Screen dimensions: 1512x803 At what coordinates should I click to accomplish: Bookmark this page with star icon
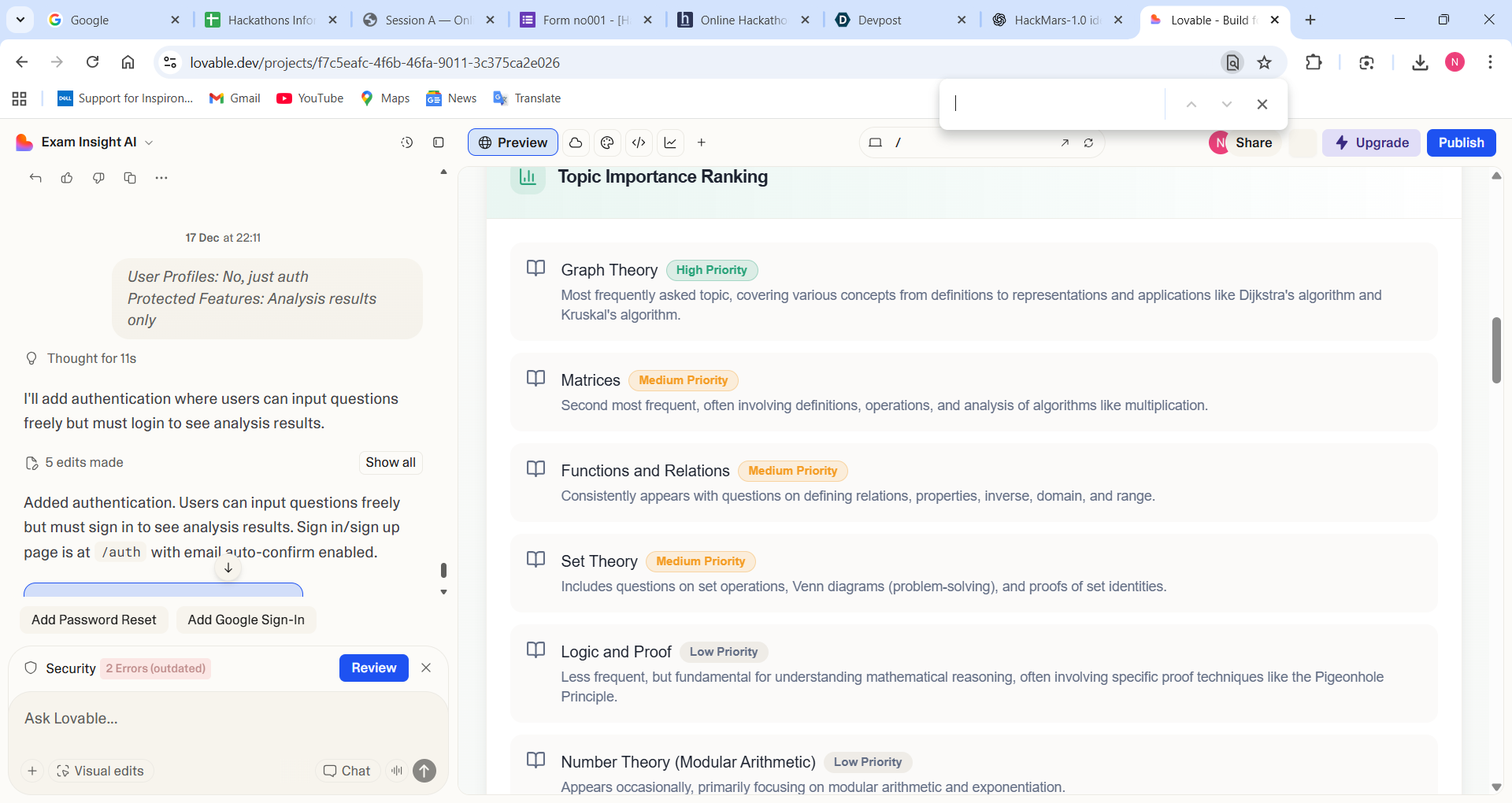pos(1265,62)
